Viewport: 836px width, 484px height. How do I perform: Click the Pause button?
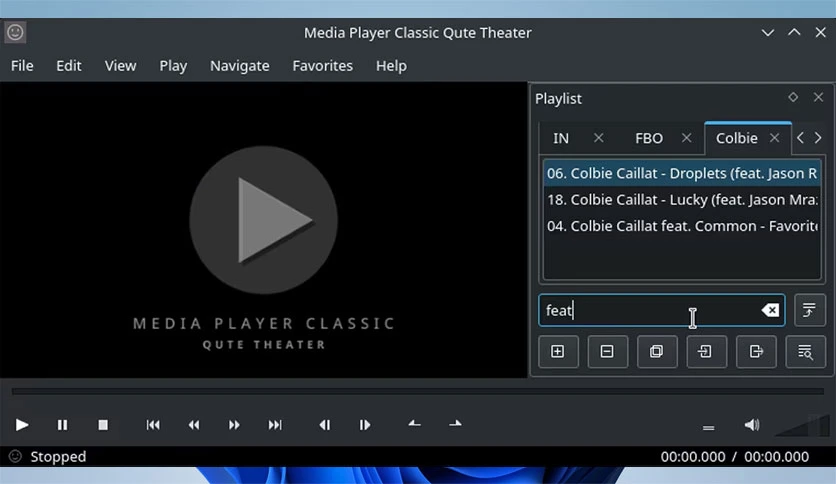pyautogui.click(x=62, y=425)
